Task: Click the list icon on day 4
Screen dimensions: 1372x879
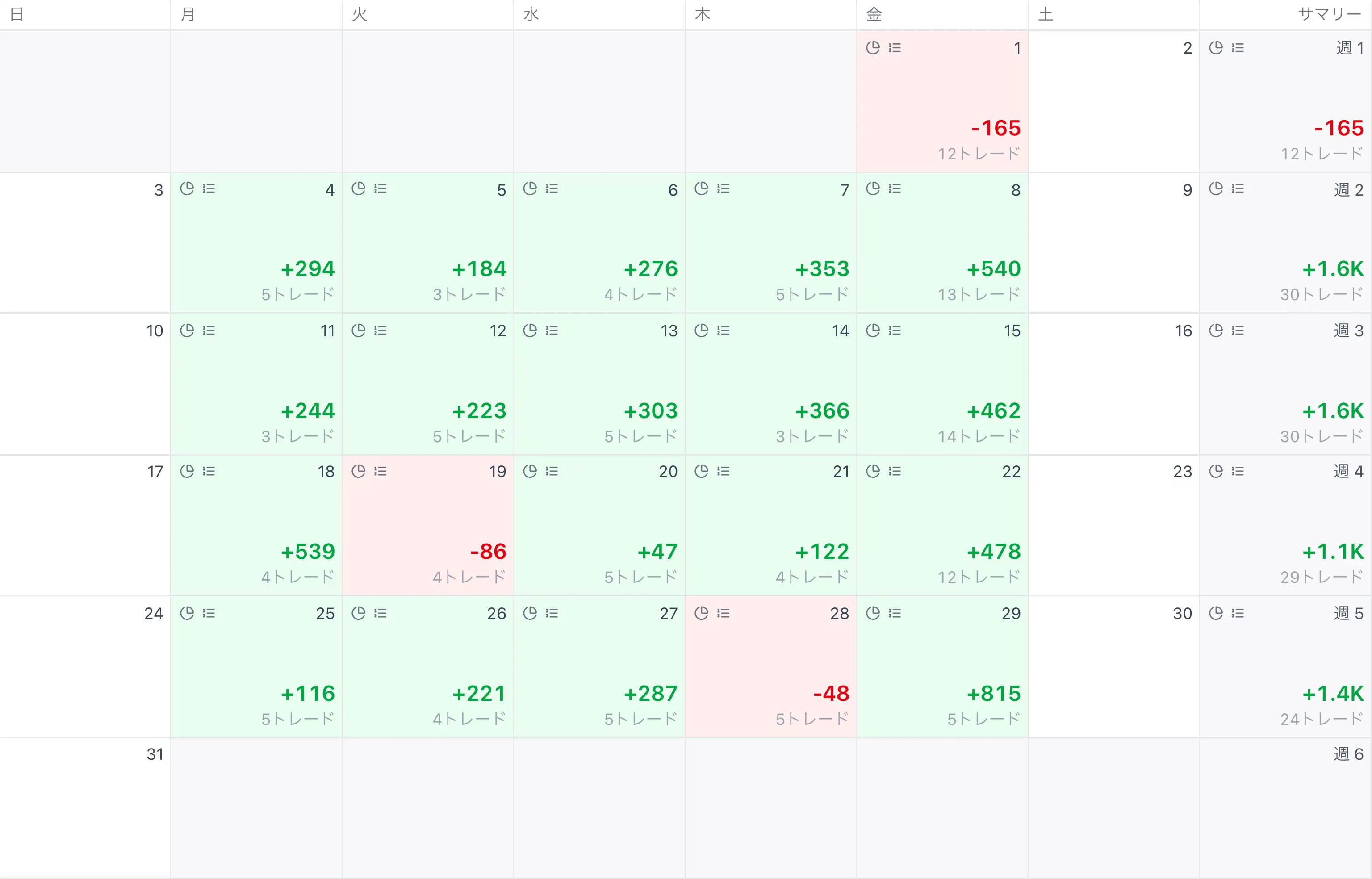Action: [209, 188]
